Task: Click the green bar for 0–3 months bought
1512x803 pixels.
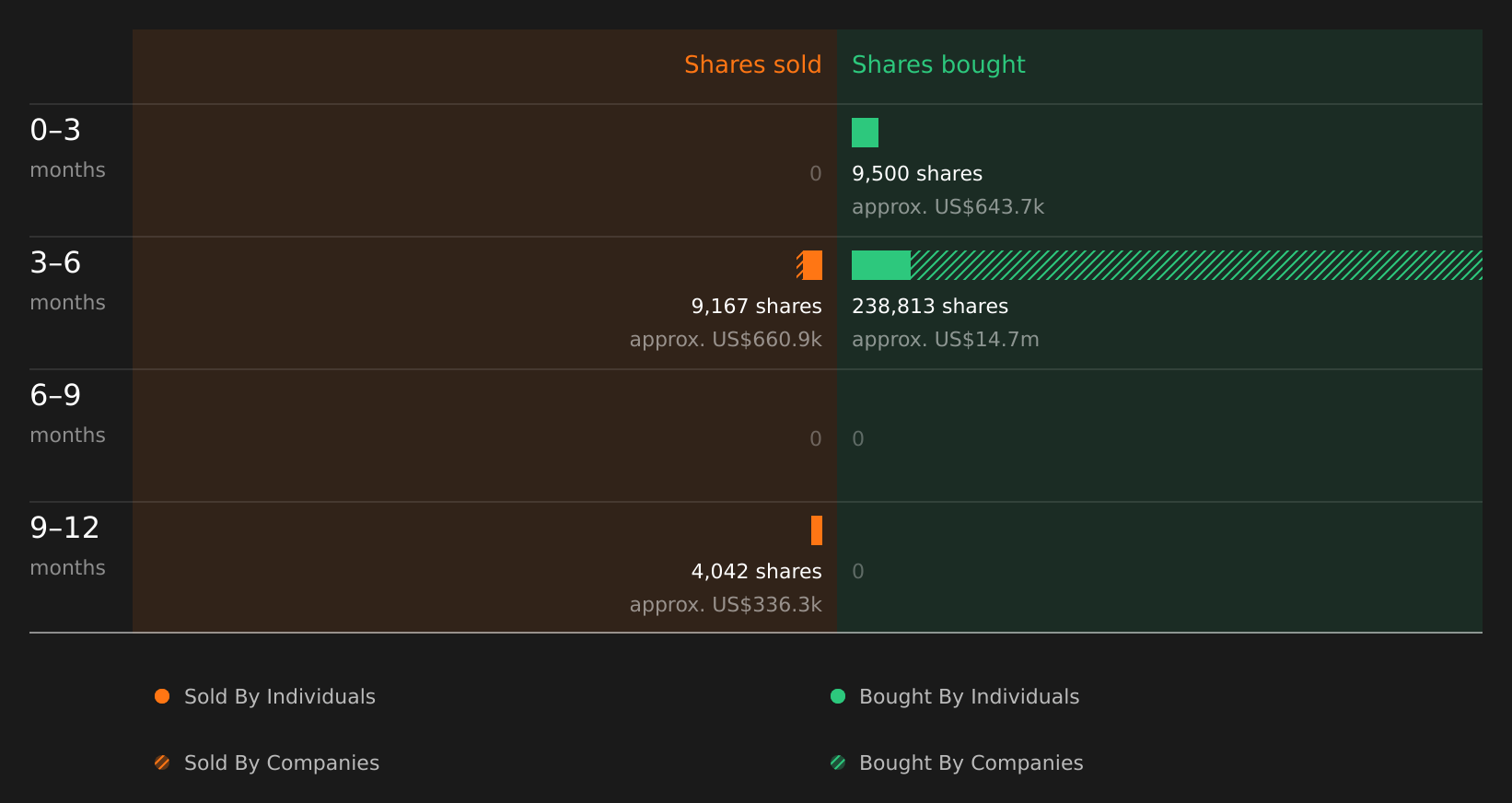Action: [865, 133]
